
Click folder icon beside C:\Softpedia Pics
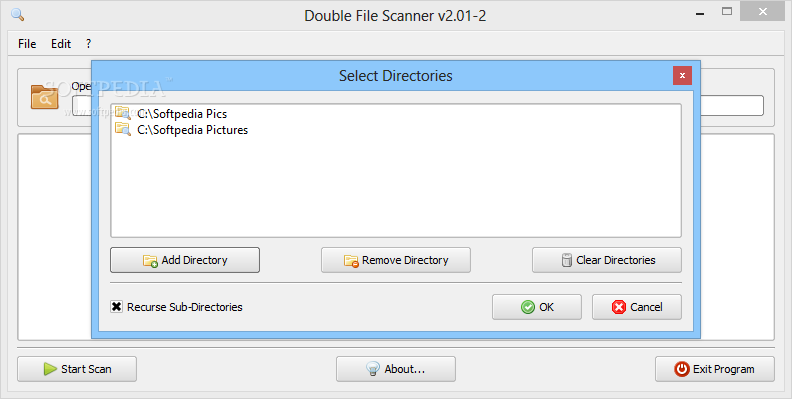[123, 113]
